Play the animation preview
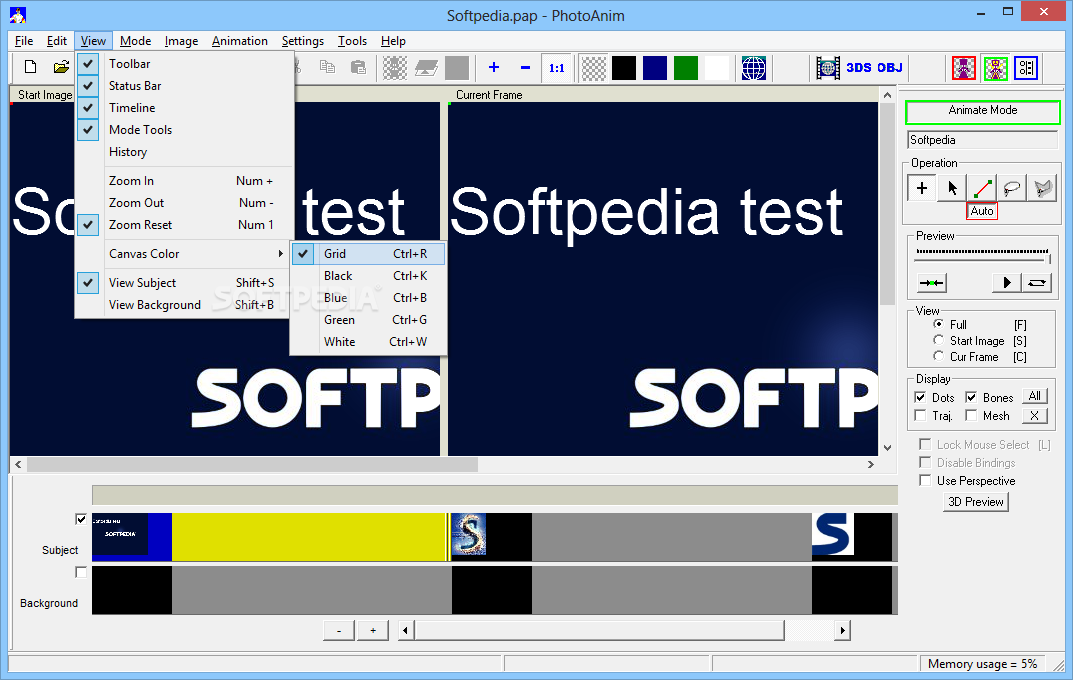The width and height of the screenshot is (1073, 680). (x=1007, y=283)
